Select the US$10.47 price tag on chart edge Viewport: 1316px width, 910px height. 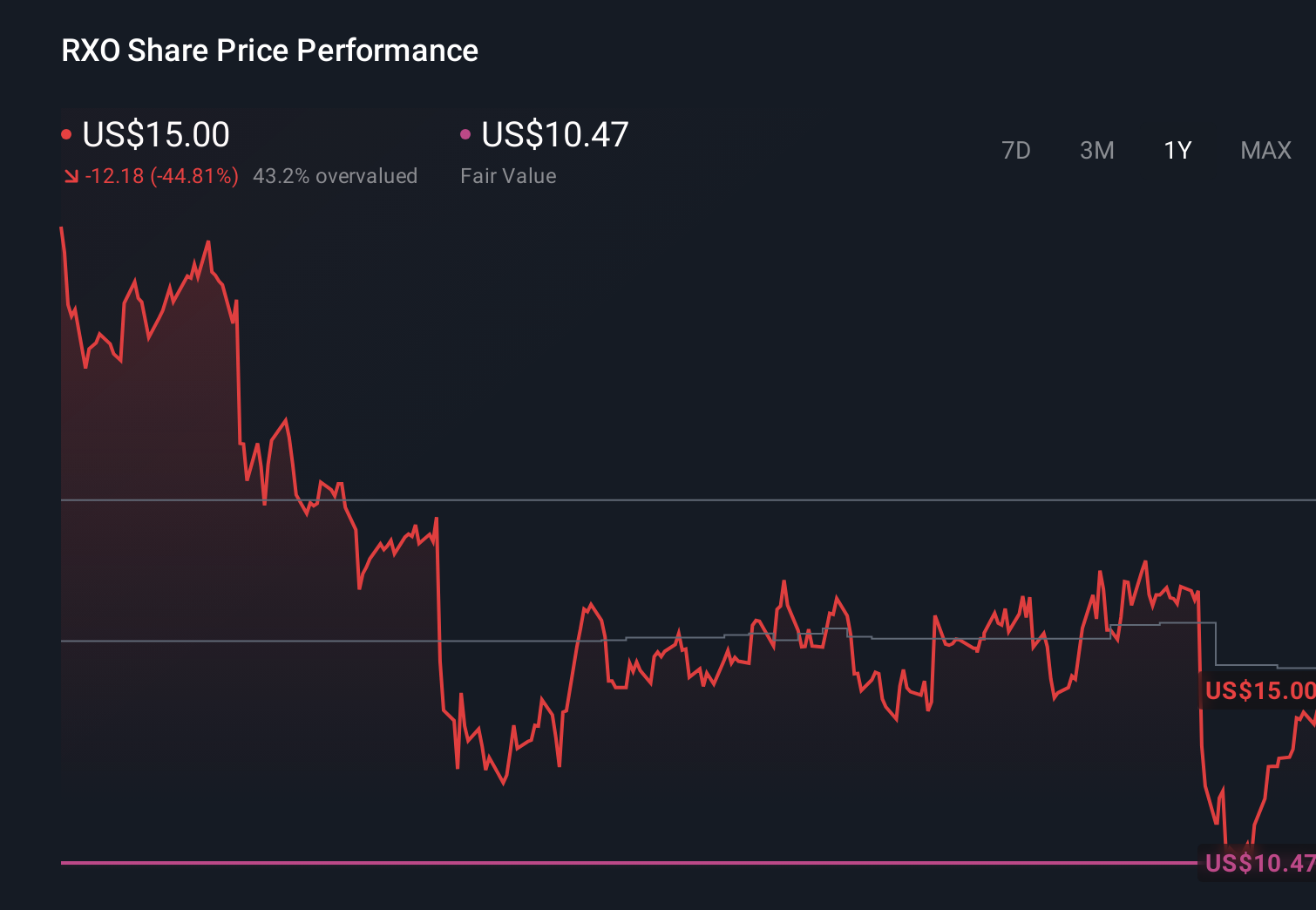(1258, 864)
